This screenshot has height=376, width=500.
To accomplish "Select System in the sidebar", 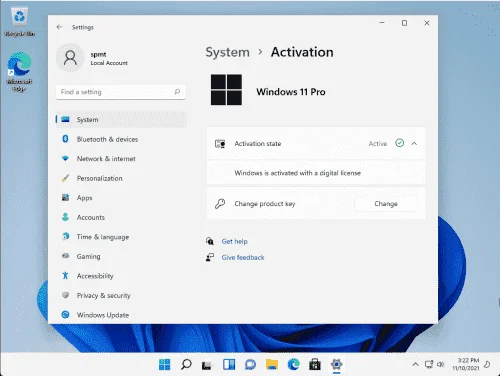I will [121, 119].
